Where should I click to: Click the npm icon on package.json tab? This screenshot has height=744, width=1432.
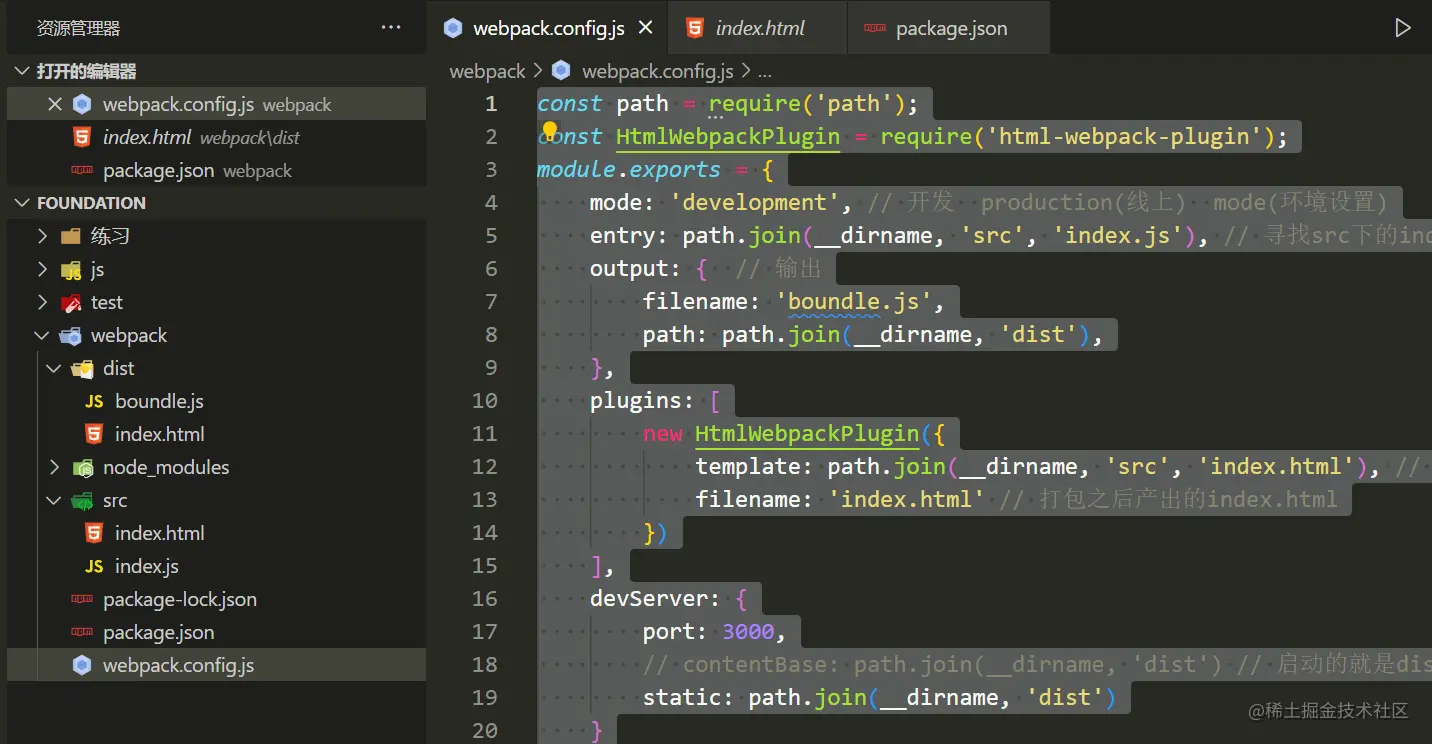point(875,29)
